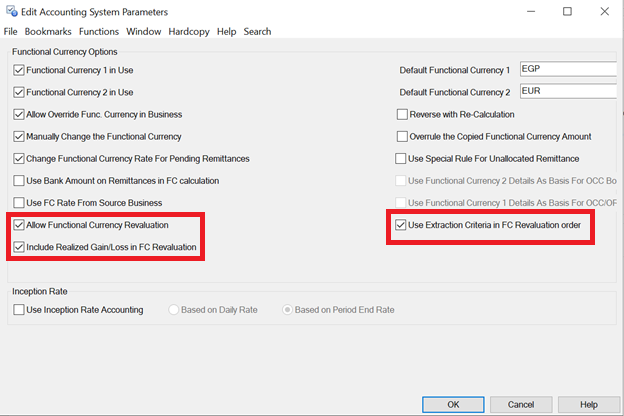
Task: Uncheck Functional Currency 1 in Use
Action: (x=19, y=71)
